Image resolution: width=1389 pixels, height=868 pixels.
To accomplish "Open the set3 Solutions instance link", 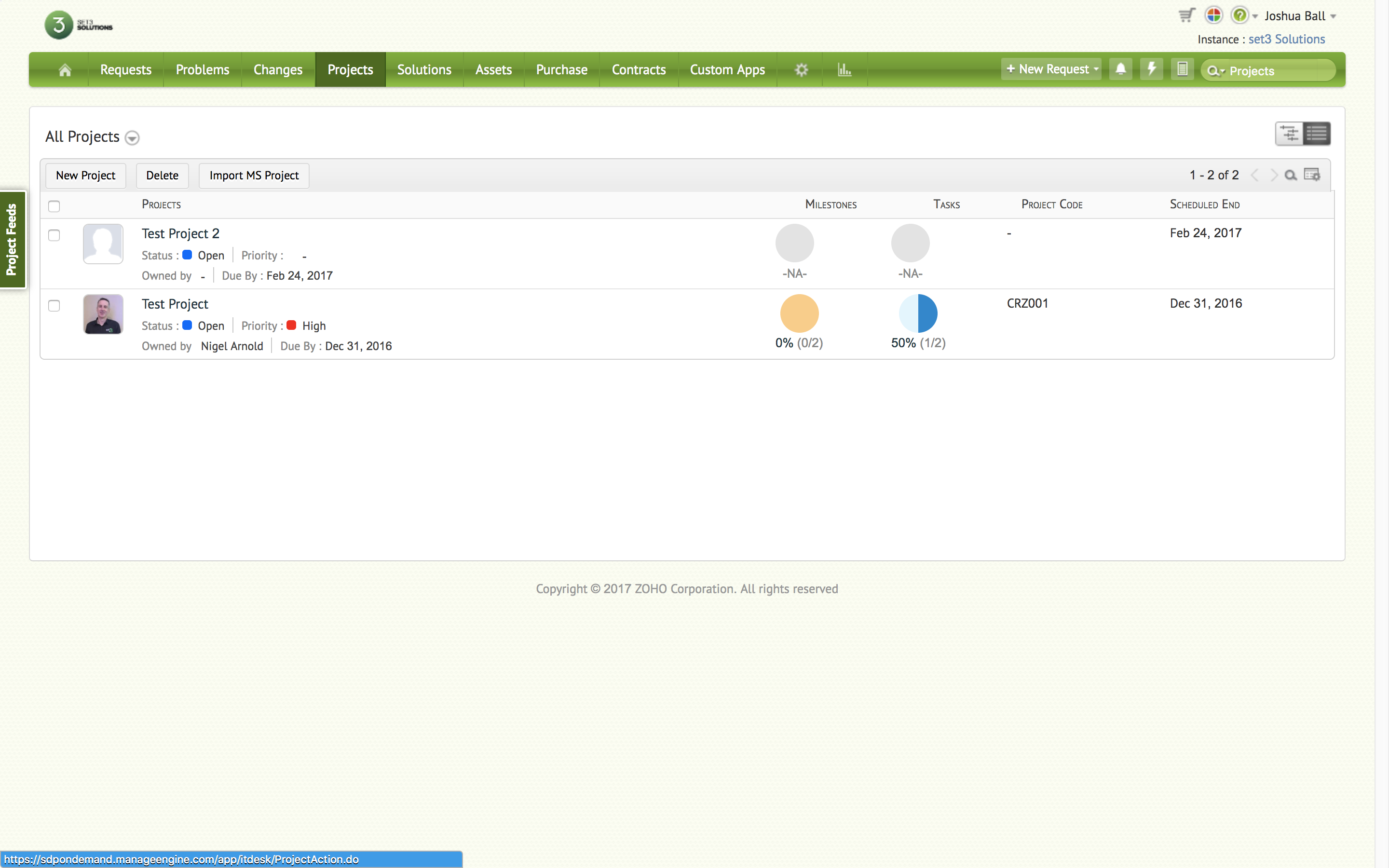I will point(1286,40).
